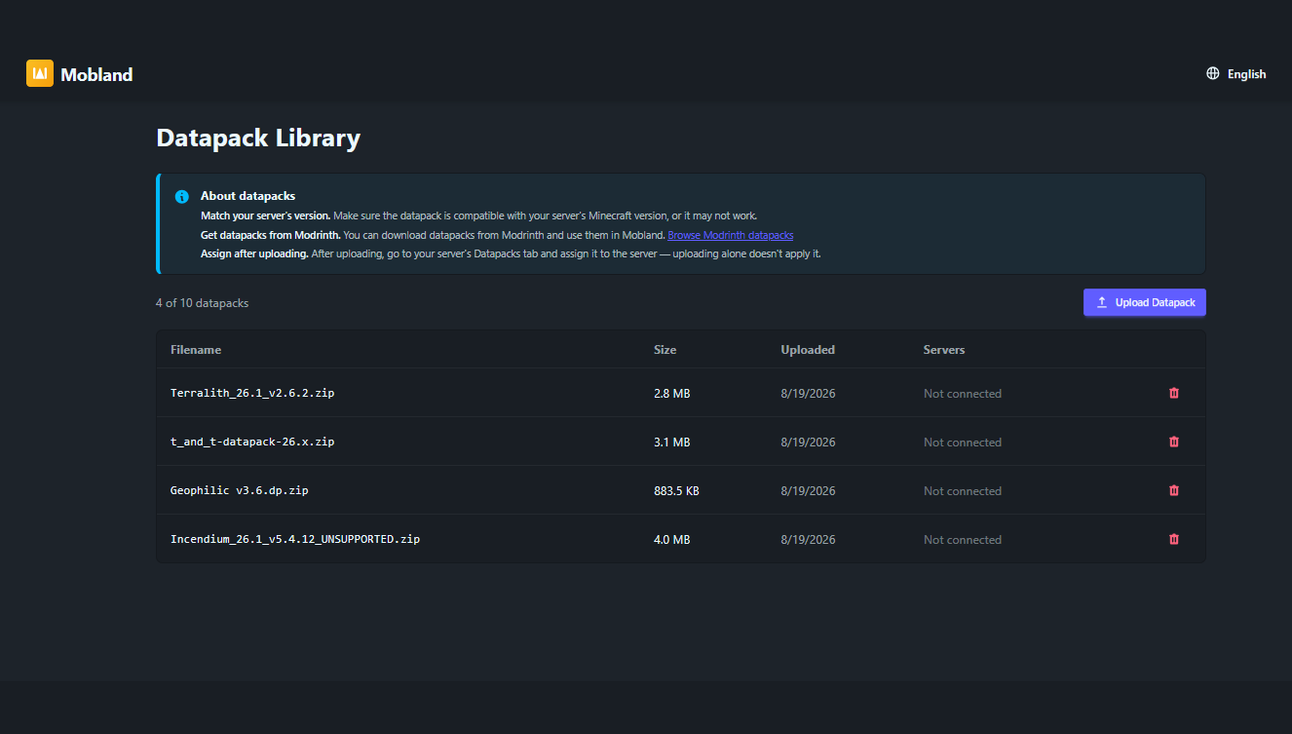The height and width of the screenshot is (734, 1292).
Task: Click the Mobland logo icon
Action: (40, 73)
